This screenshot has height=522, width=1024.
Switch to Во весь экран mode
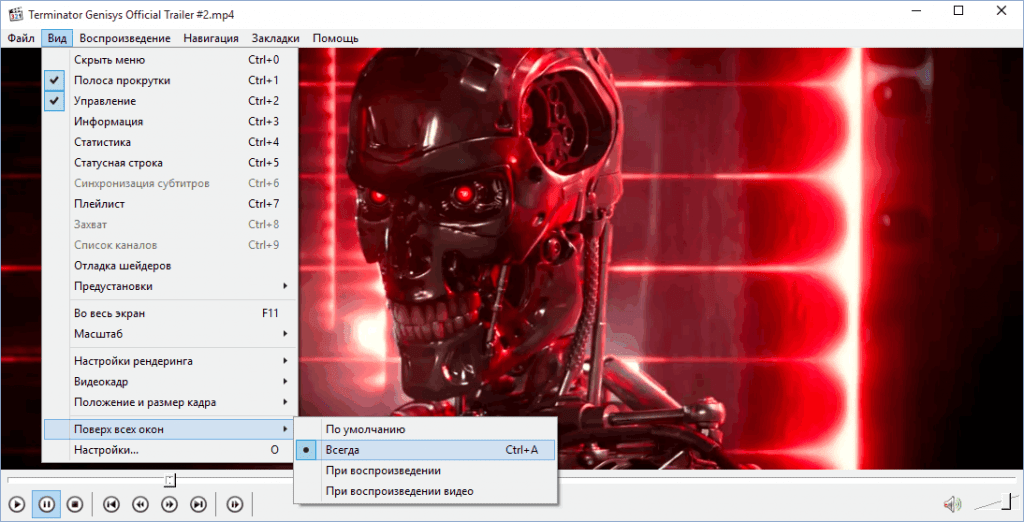[170, 314]
